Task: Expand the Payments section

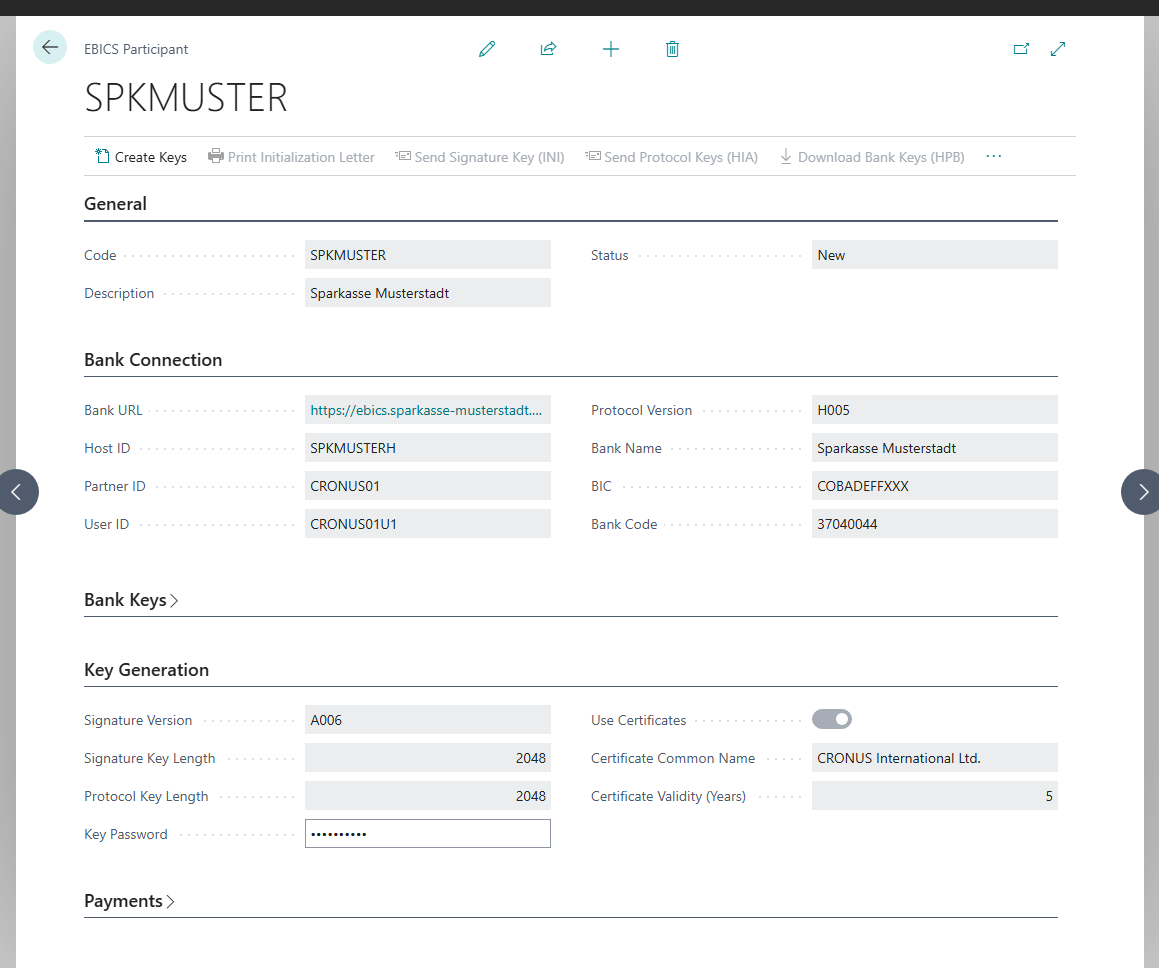Action: tap(129, 901)
